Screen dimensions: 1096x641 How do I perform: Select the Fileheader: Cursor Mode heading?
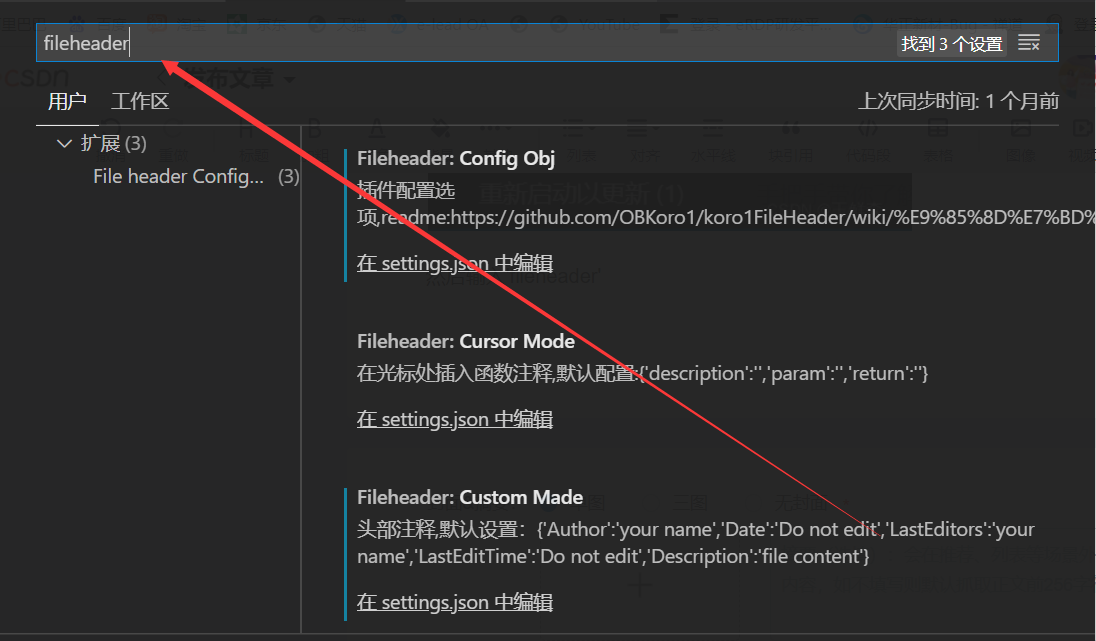(x=466, y=341)
